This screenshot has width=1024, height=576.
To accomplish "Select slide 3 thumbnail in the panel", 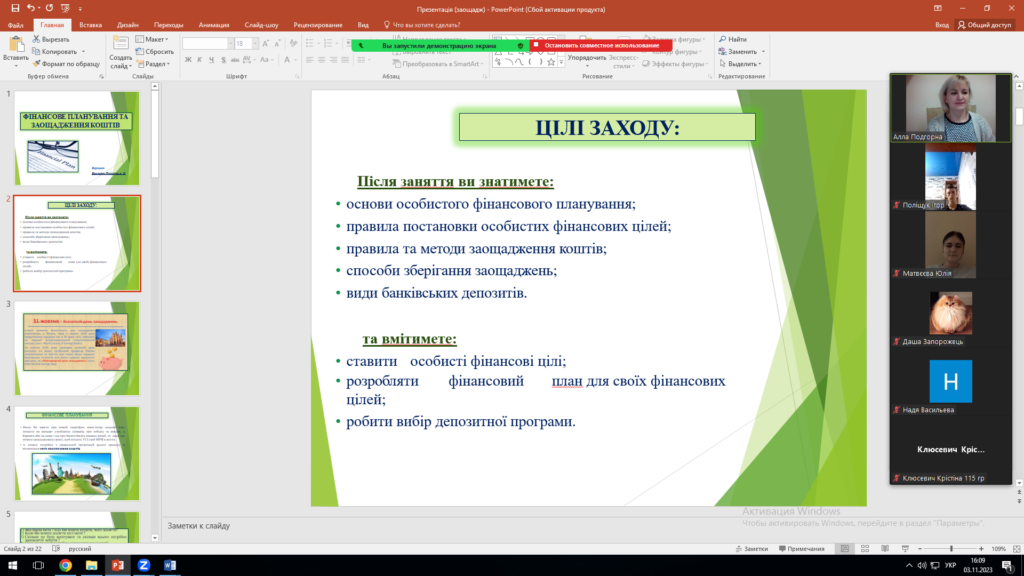I will click(77, 348).
